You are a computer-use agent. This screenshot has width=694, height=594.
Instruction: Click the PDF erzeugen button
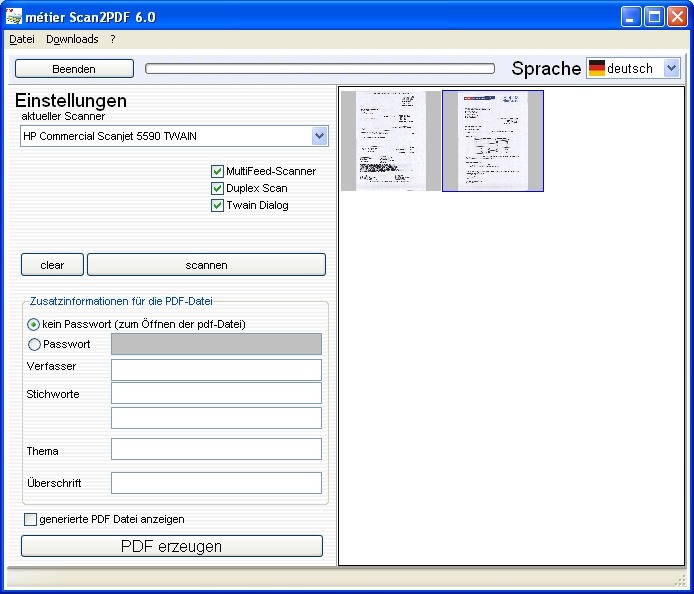[x=171, y=546]
